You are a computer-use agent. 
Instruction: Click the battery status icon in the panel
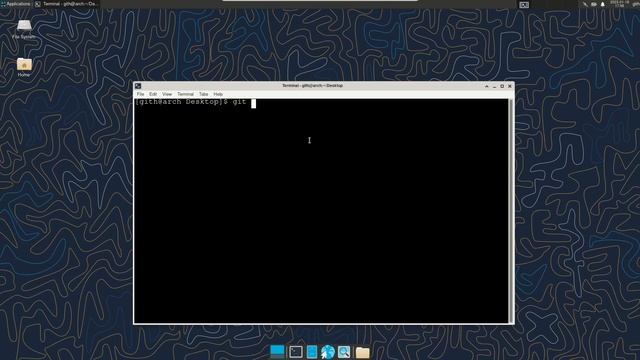[594, 4]
